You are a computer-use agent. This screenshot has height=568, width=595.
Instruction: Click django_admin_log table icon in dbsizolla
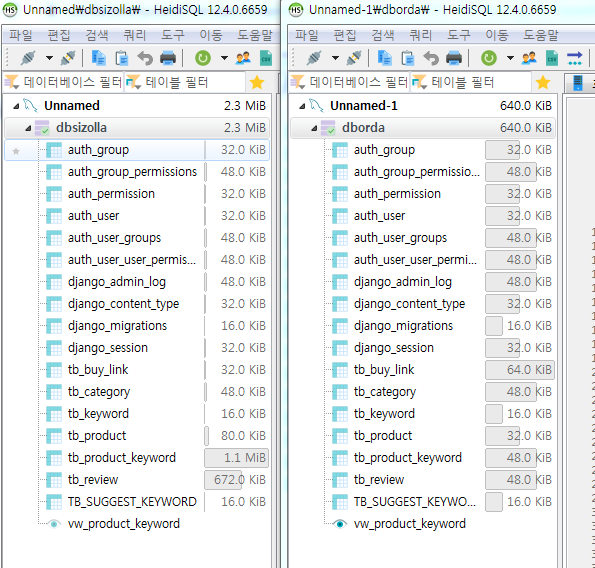pos(54,282)
